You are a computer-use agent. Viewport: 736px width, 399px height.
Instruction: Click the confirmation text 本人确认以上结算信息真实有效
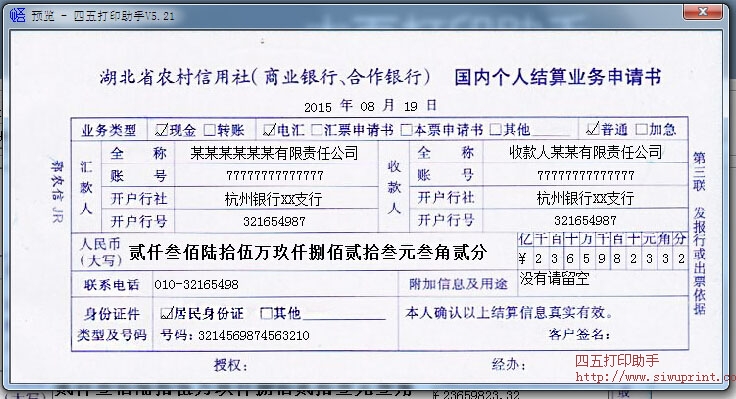coord(509,313)
